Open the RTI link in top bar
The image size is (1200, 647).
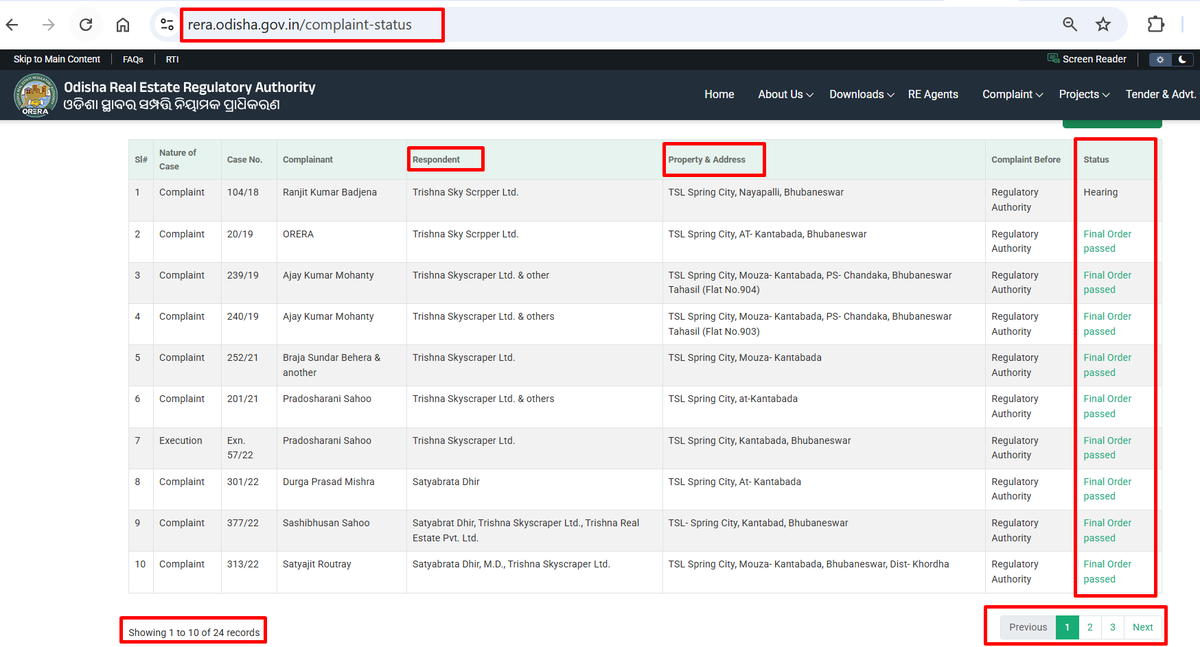(172, 59)
